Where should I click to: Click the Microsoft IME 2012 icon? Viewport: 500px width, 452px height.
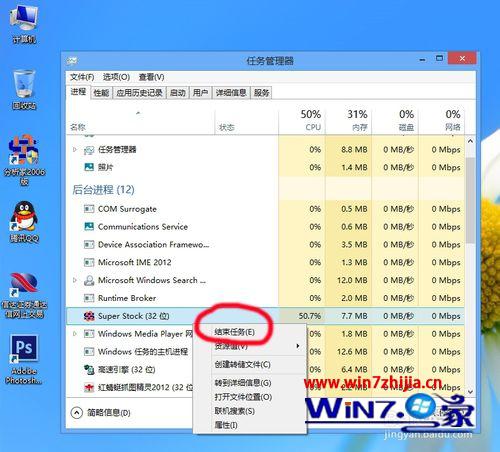[x=89, y=262]
